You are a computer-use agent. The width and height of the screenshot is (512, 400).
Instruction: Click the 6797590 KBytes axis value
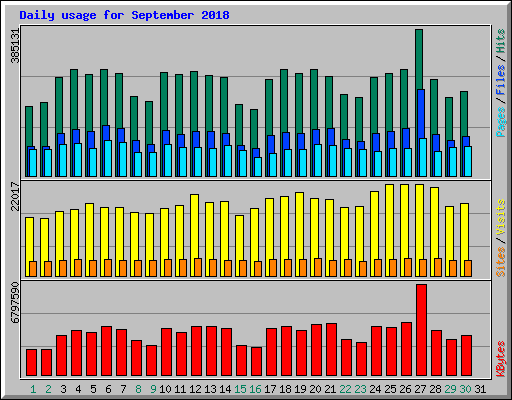click(15, 302)
